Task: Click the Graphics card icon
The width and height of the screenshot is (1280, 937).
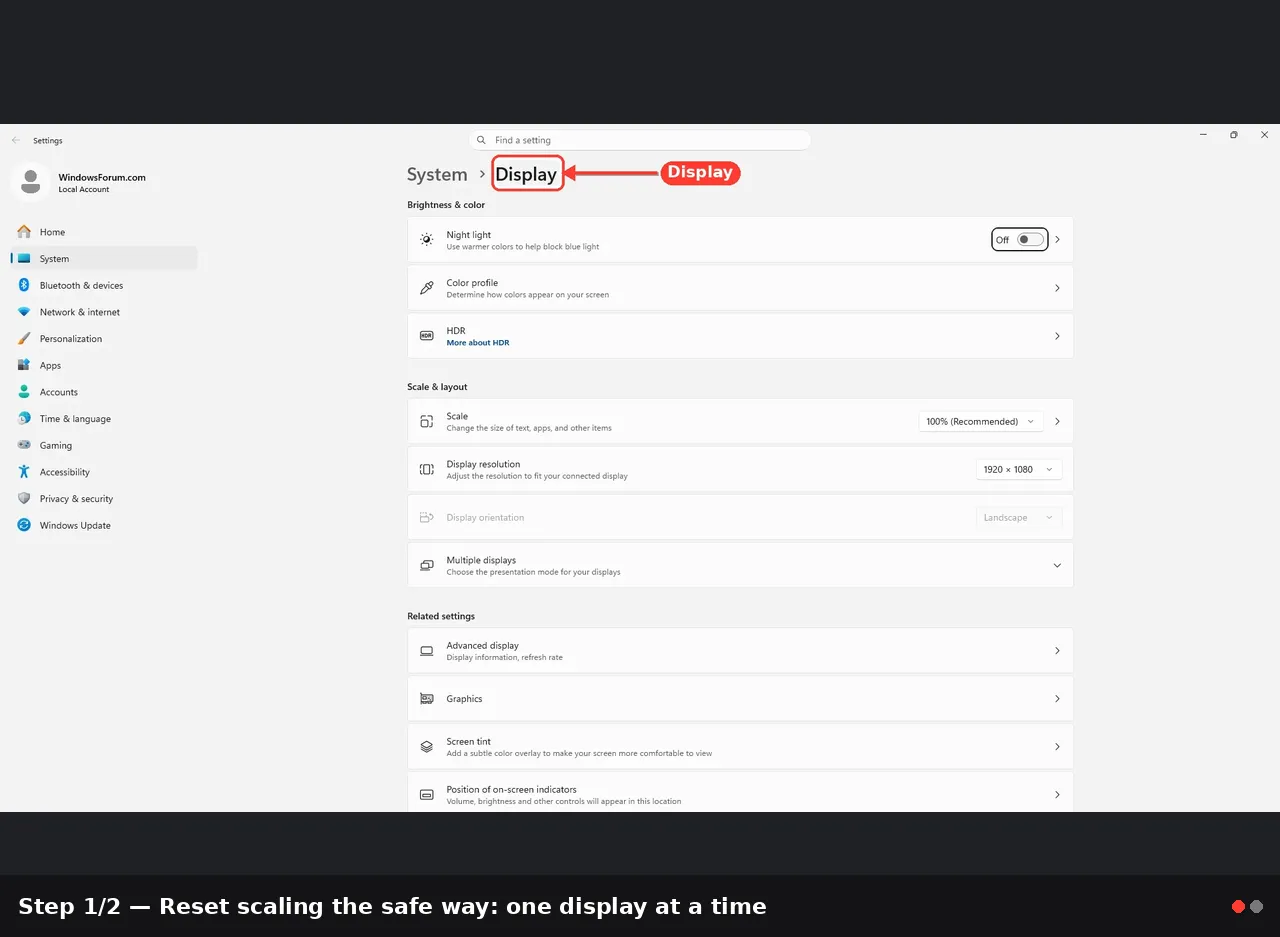Action: click(427, 699)
